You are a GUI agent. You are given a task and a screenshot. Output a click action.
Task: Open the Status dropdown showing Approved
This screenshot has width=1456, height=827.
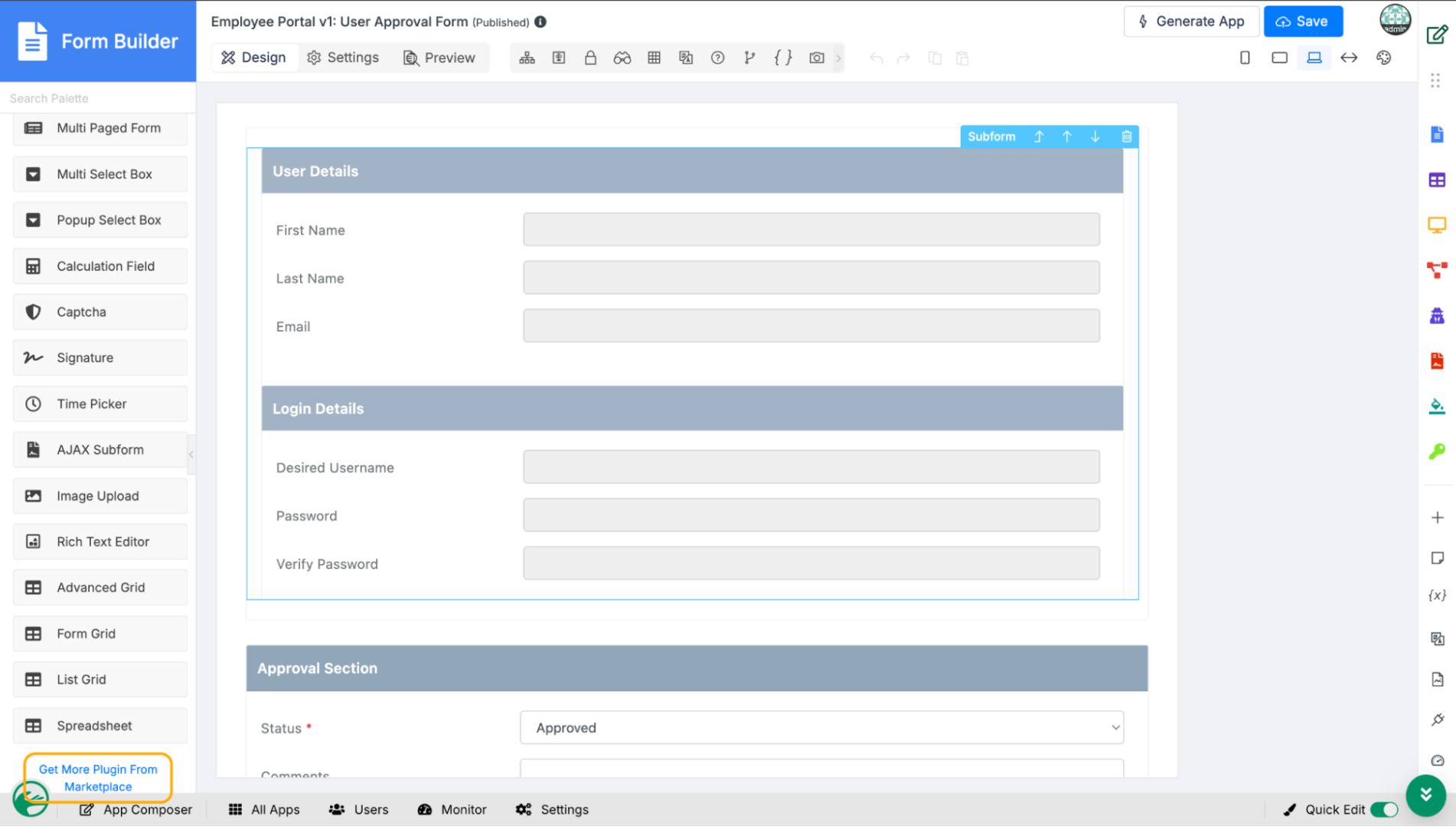pyautogui.click(x=821, y=727)
